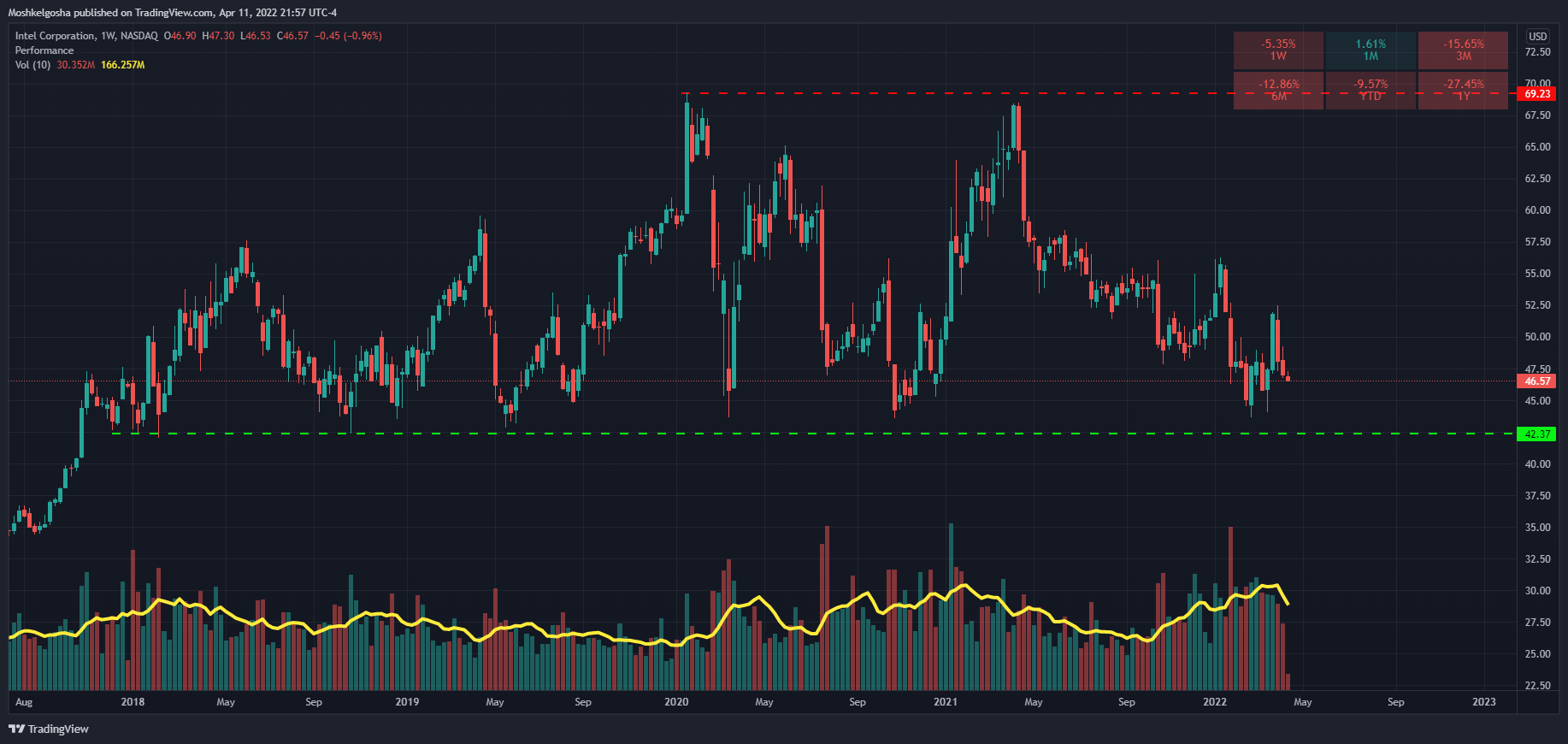Click the 60.00 price axis label

point(1537,210)
